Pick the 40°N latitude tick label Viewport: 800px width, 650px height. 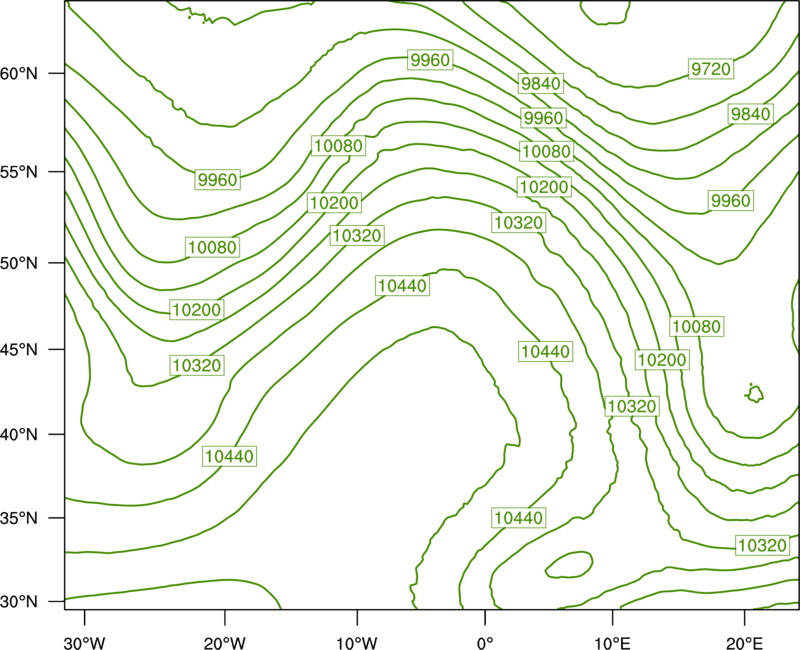tap(19, 435)
